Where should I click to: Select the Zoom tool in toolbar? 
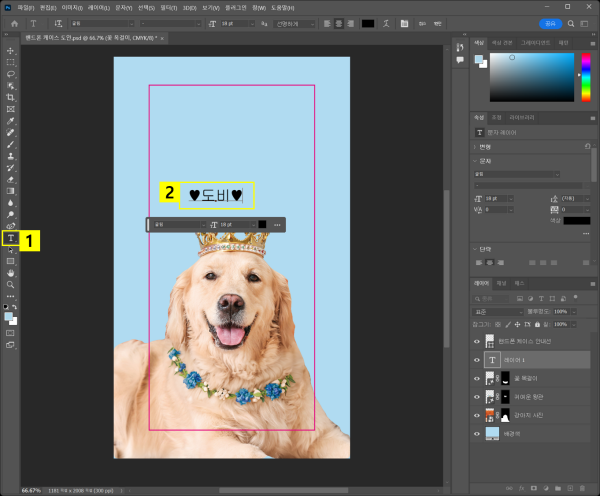click(11, 284)
